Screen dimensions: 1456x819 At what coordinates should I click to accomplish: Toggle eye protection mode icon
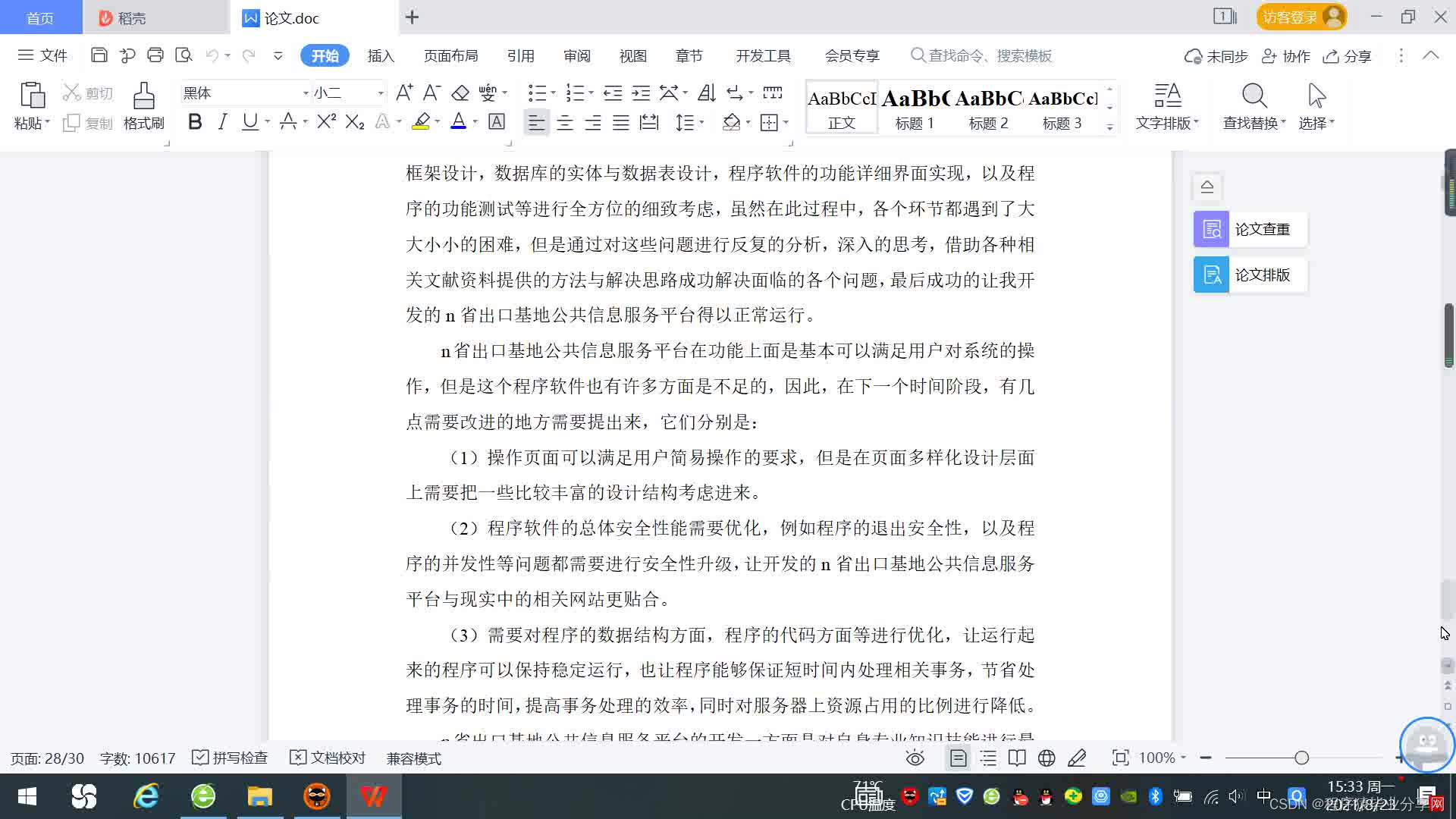pos(915,758)
